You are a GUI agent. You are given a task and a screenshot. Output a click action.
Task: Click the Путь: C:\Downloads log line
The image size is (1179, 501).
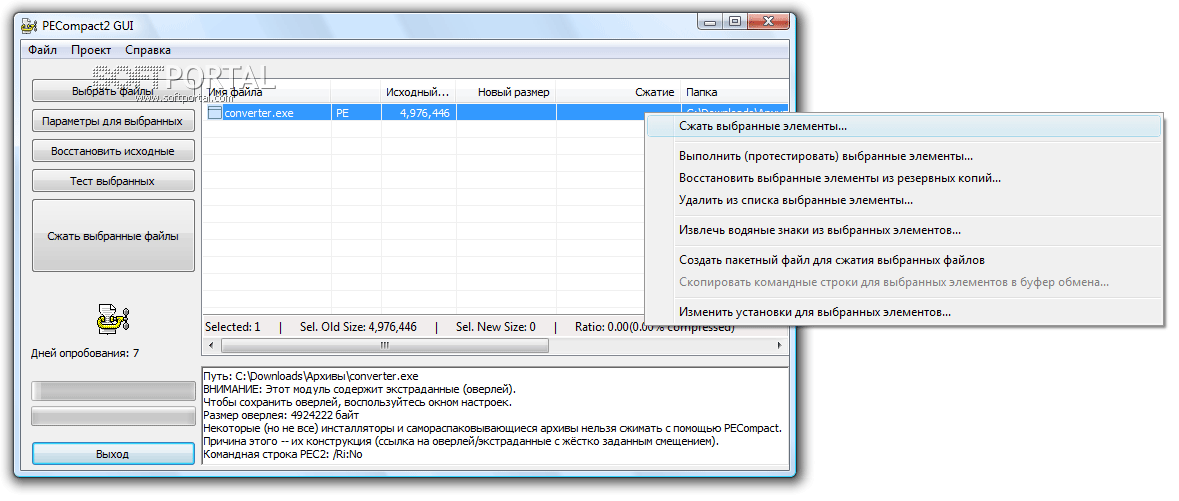pos(311,376)
